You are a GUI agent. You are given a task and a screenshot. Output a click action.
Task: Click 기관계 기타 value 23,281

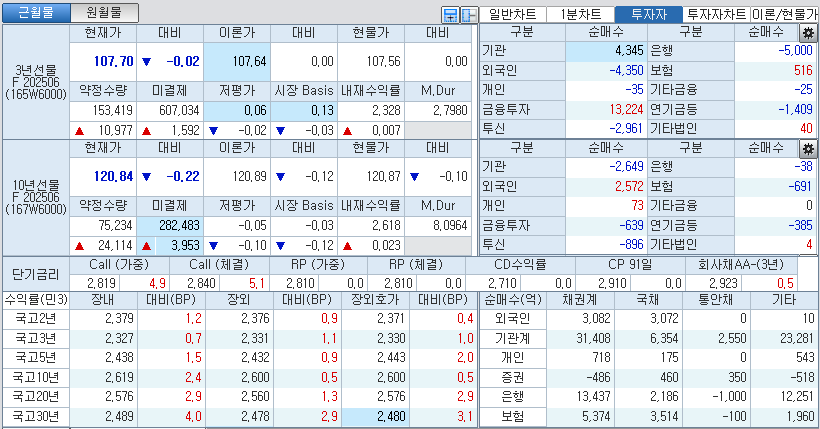[784, 338]
